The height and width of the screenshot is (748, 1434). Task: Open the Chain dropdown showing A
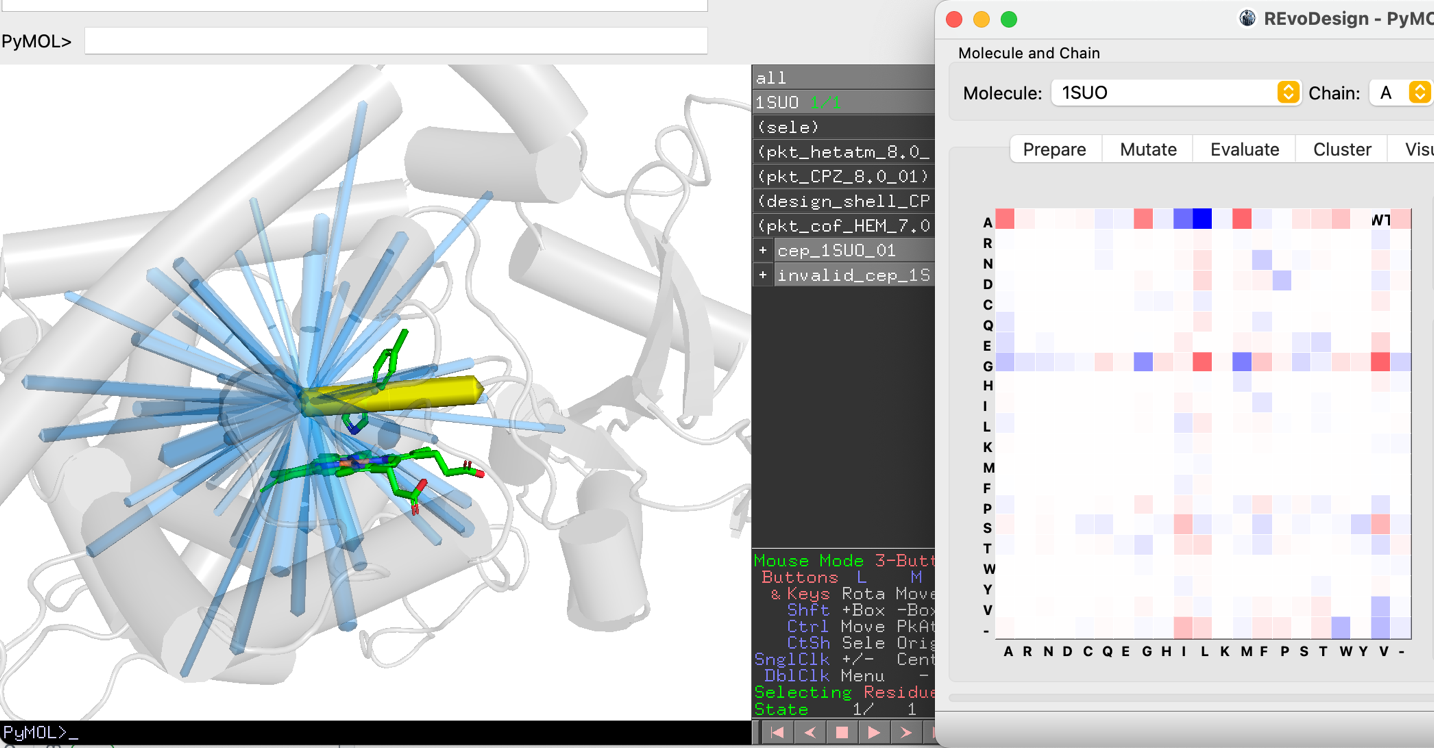tap(1400, 92)
